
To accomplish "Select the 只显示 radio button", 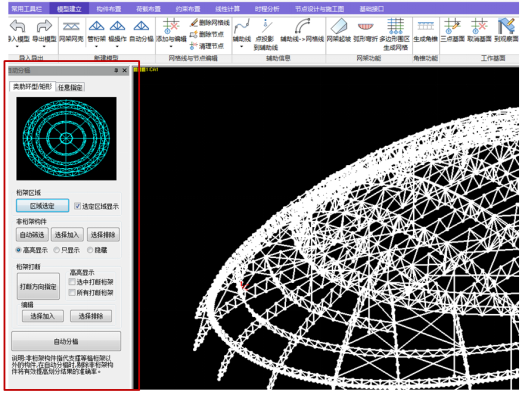I will [57, 250].
